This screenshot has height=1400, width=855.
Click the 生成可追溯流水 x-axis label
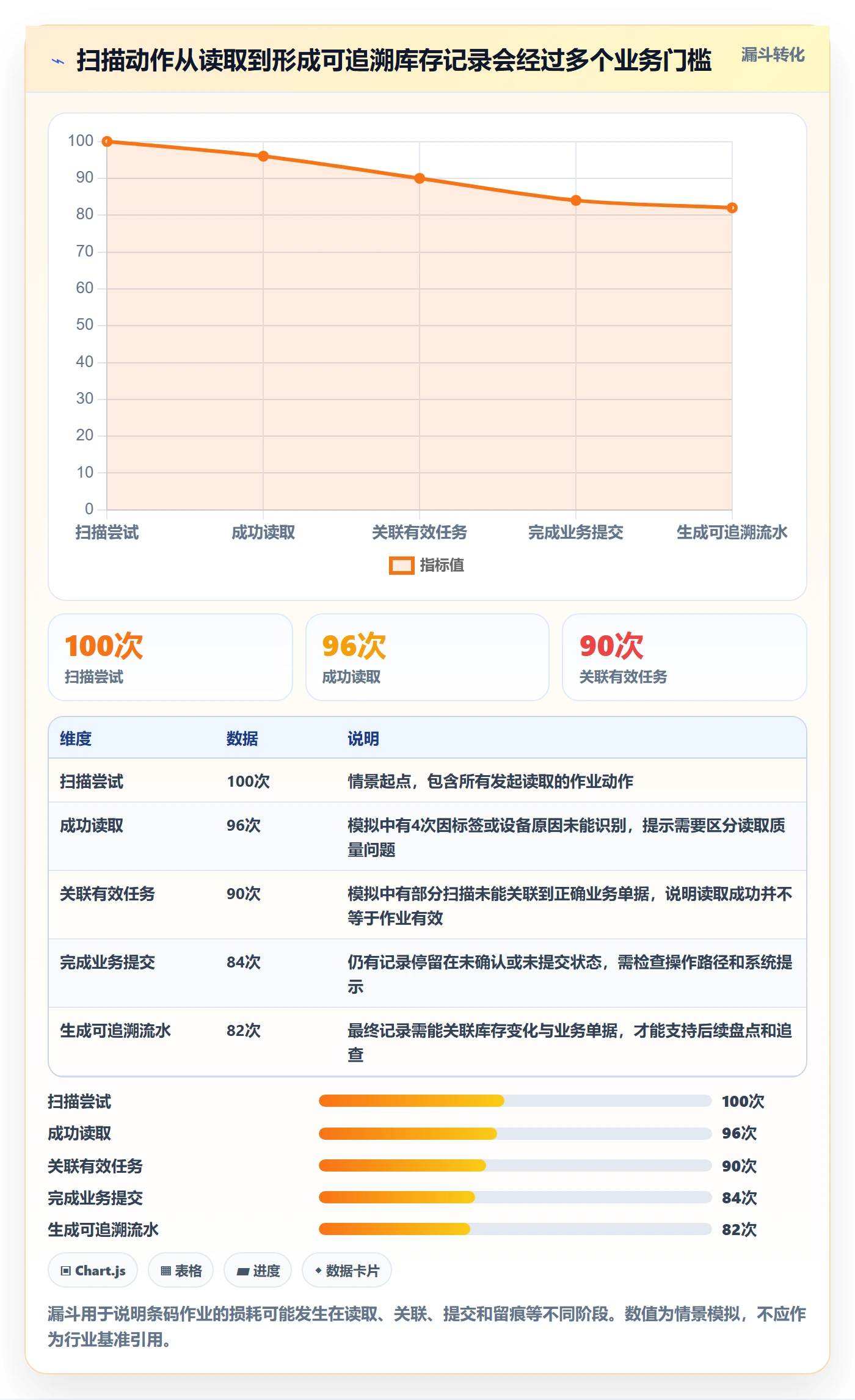732,533
